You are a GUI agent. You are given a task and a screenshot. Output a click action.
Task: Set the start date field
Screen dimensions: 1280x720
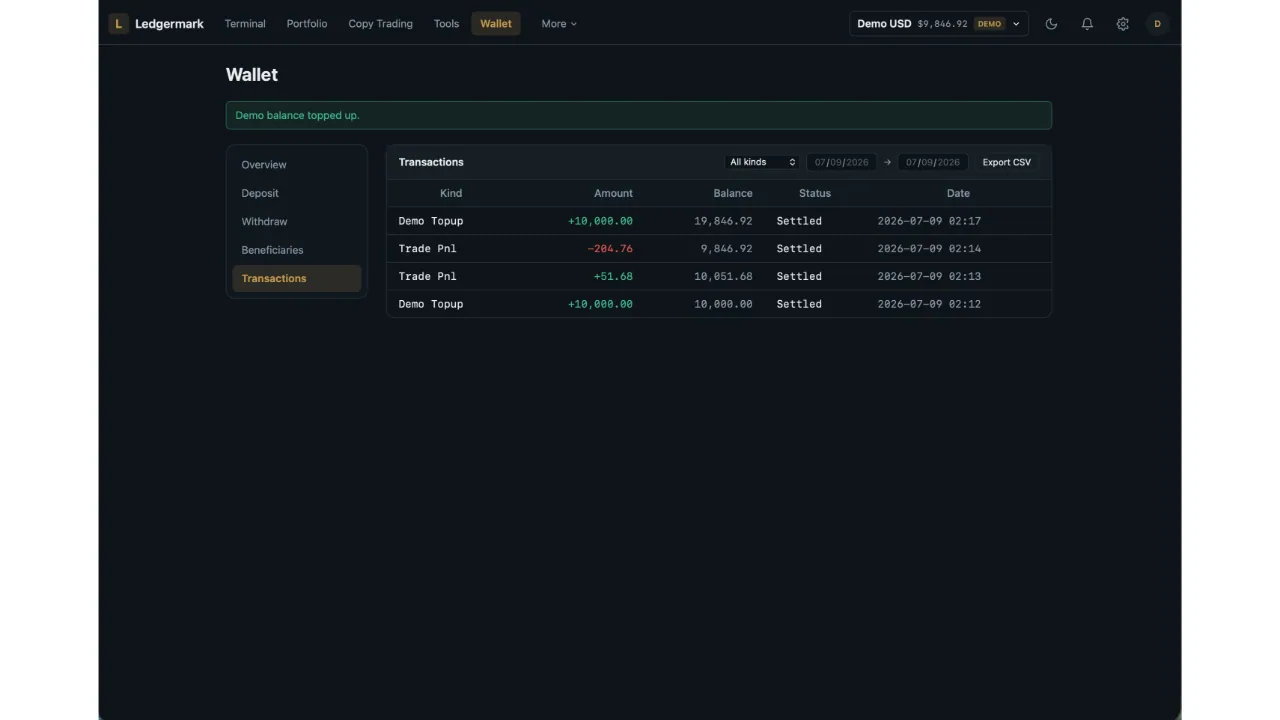tap(841, 162)
